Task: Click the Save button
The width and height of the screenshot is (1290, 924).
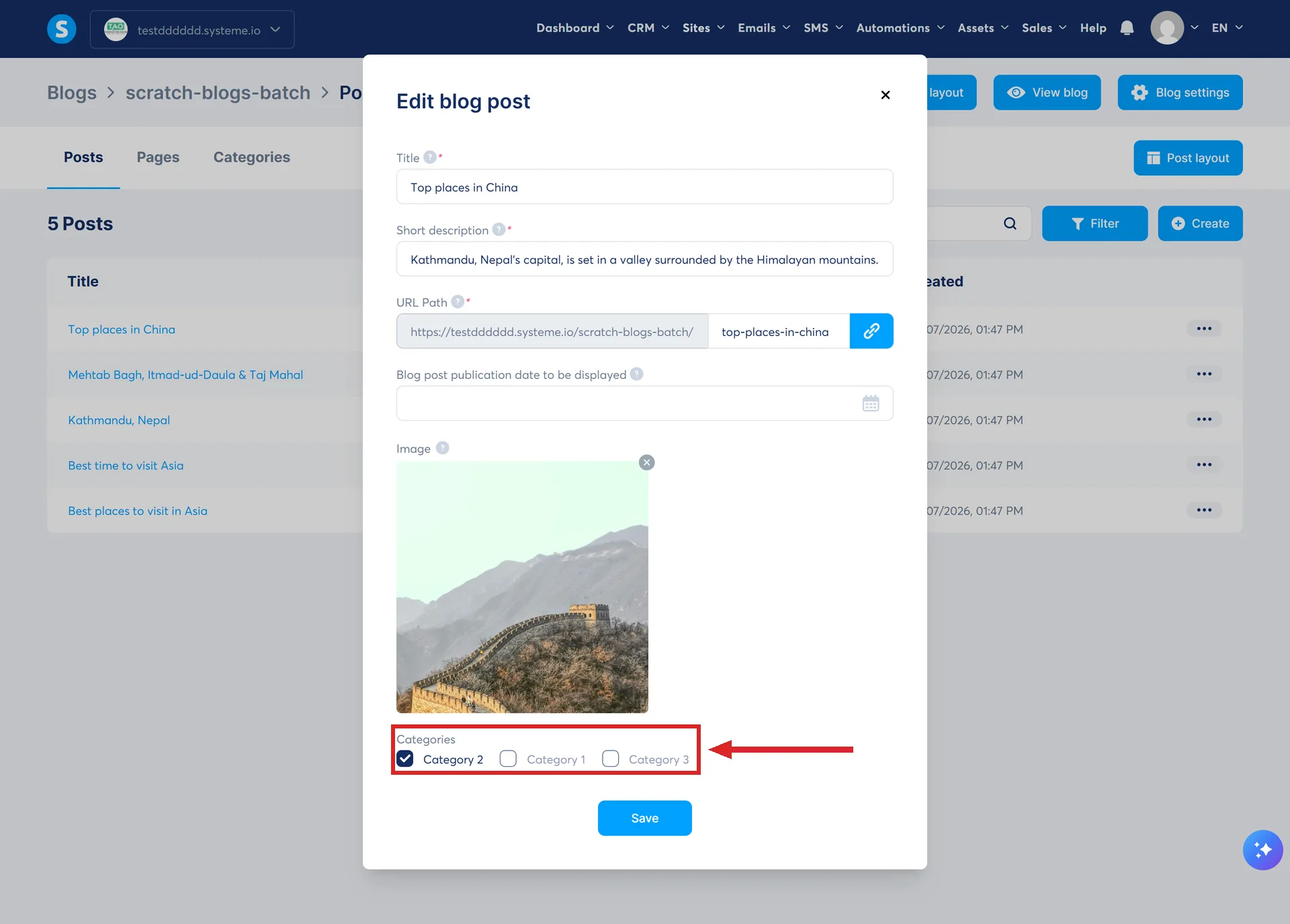Action: (x=644, y=818)
